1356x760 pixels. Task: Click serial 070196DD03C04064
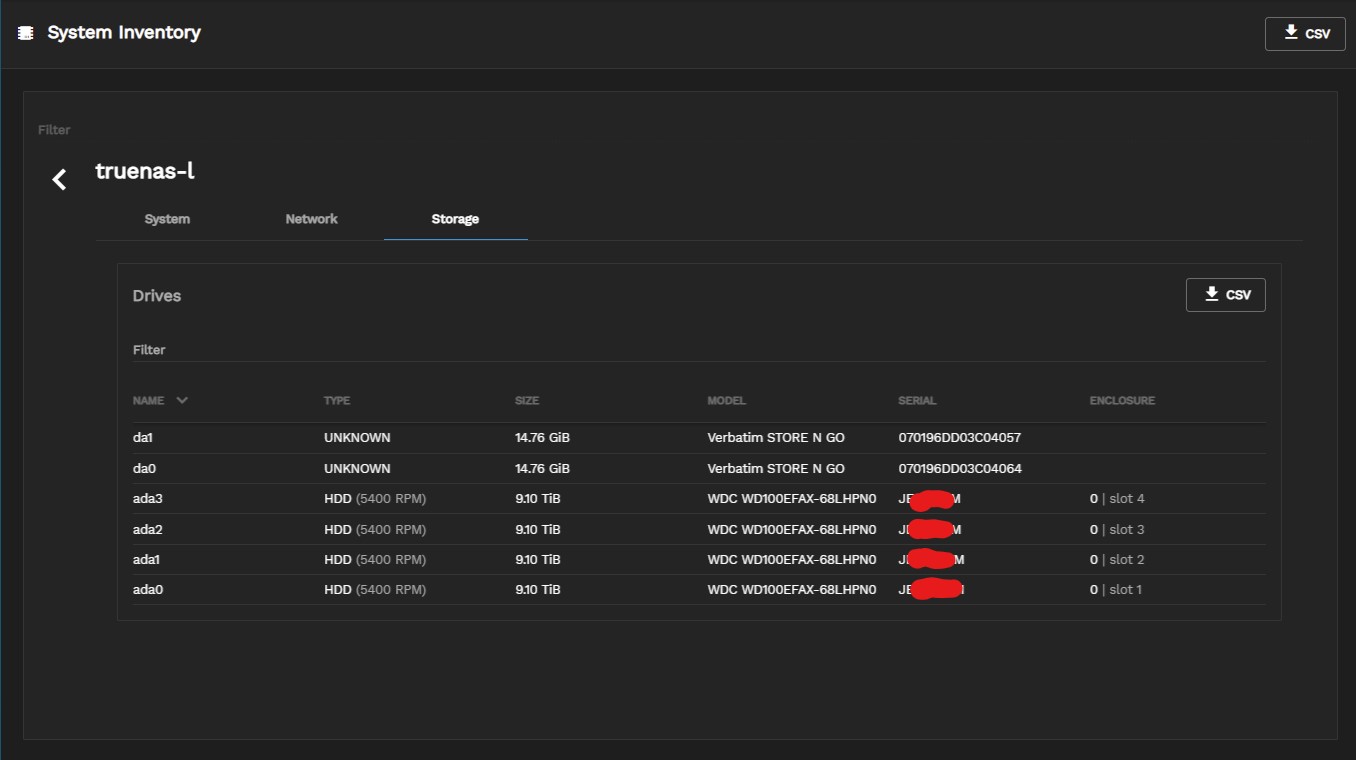[x=960, y=469]
